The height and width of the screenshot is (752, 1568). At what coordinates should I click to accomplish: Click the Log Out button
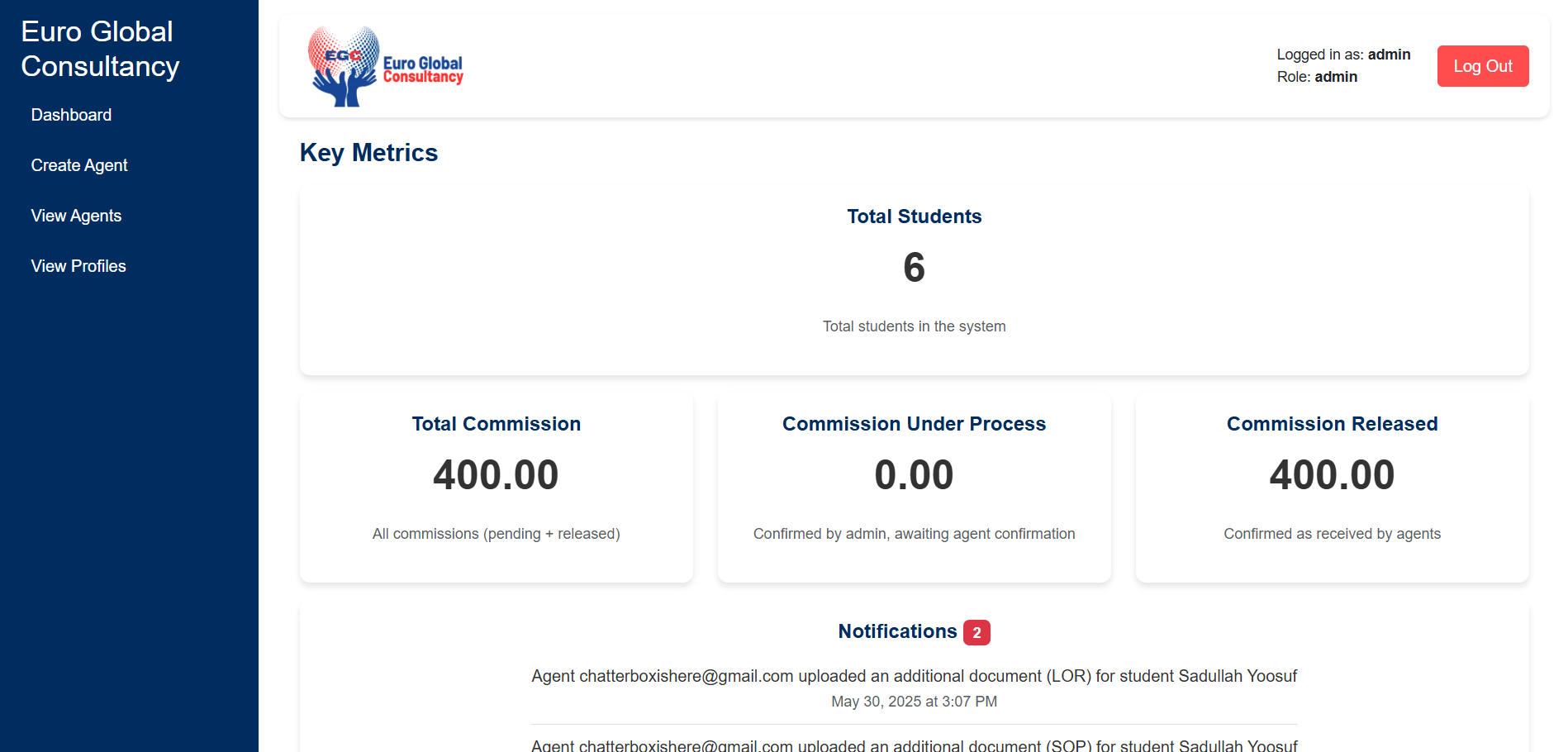[1482, 66]
